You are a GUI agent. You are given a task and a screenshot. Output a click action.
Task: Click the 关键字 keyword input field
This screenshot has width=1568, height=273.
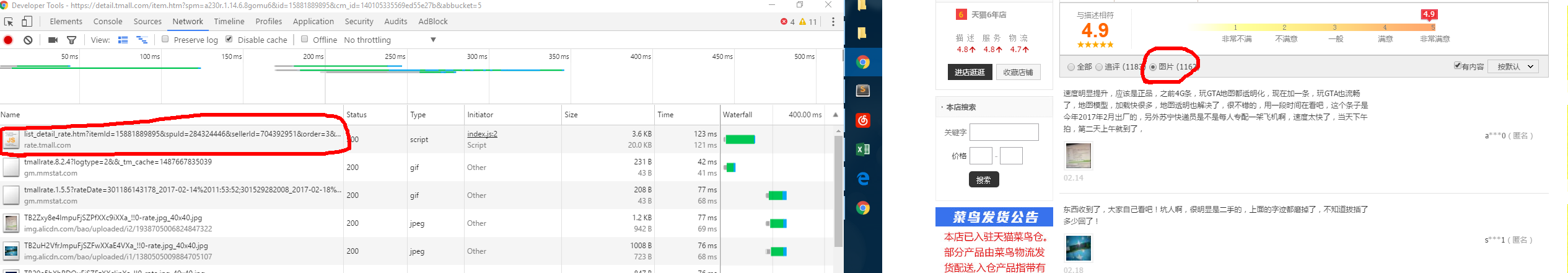click(x=1004, y=132)
